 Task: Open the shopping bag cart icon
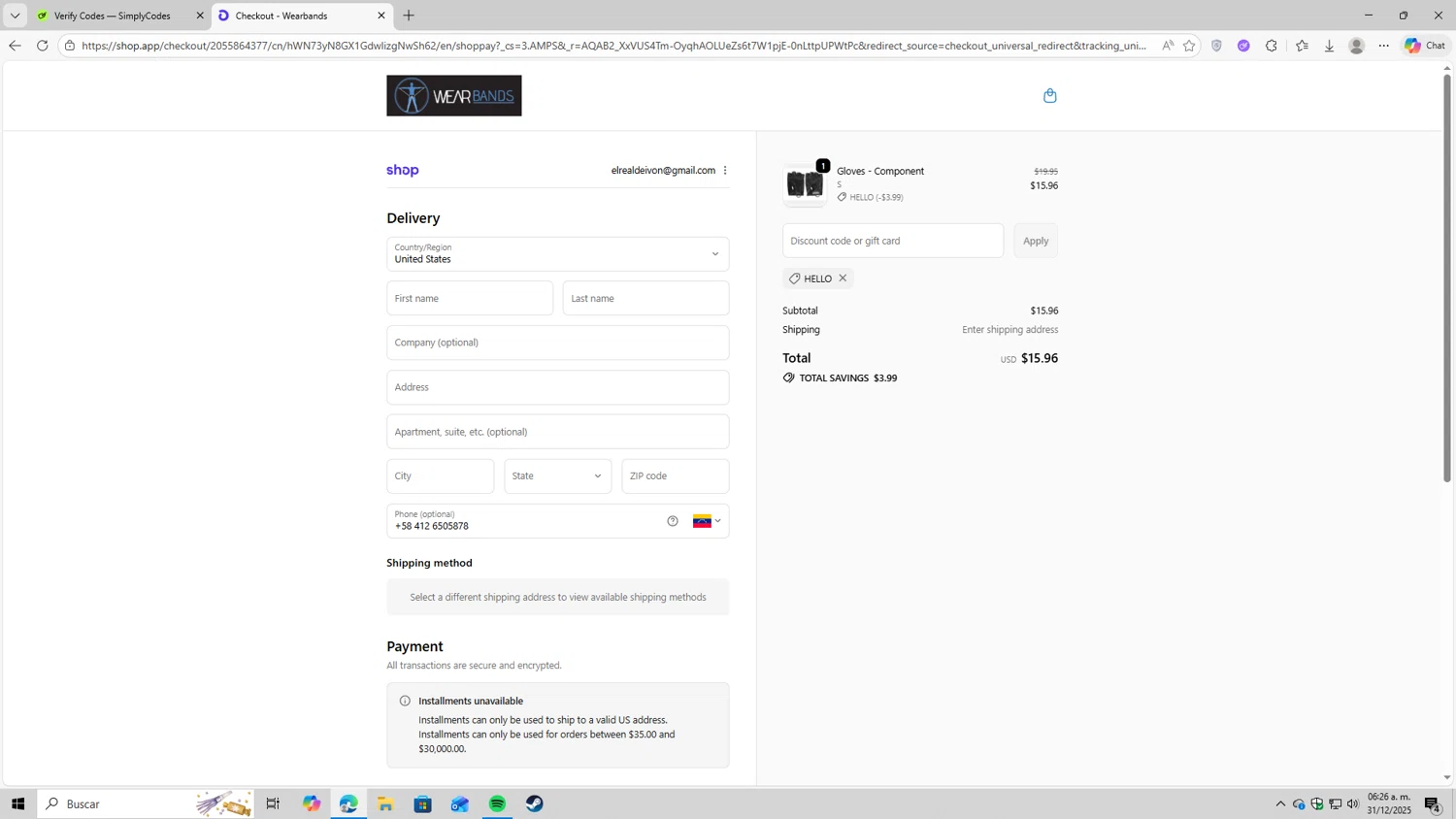tap(1049, 95)
